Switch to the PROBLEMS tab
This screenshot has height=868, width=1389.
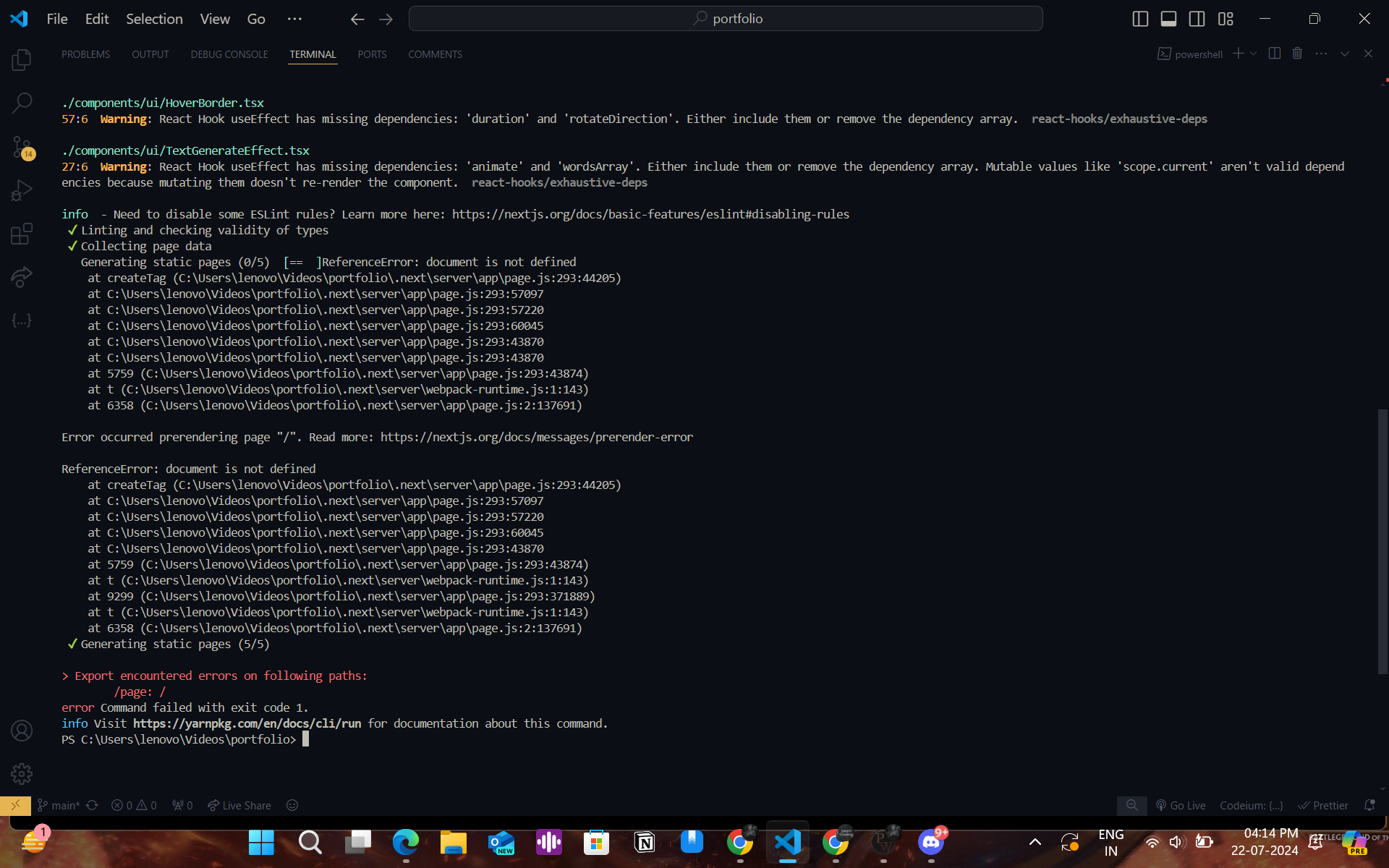point(86,54)
